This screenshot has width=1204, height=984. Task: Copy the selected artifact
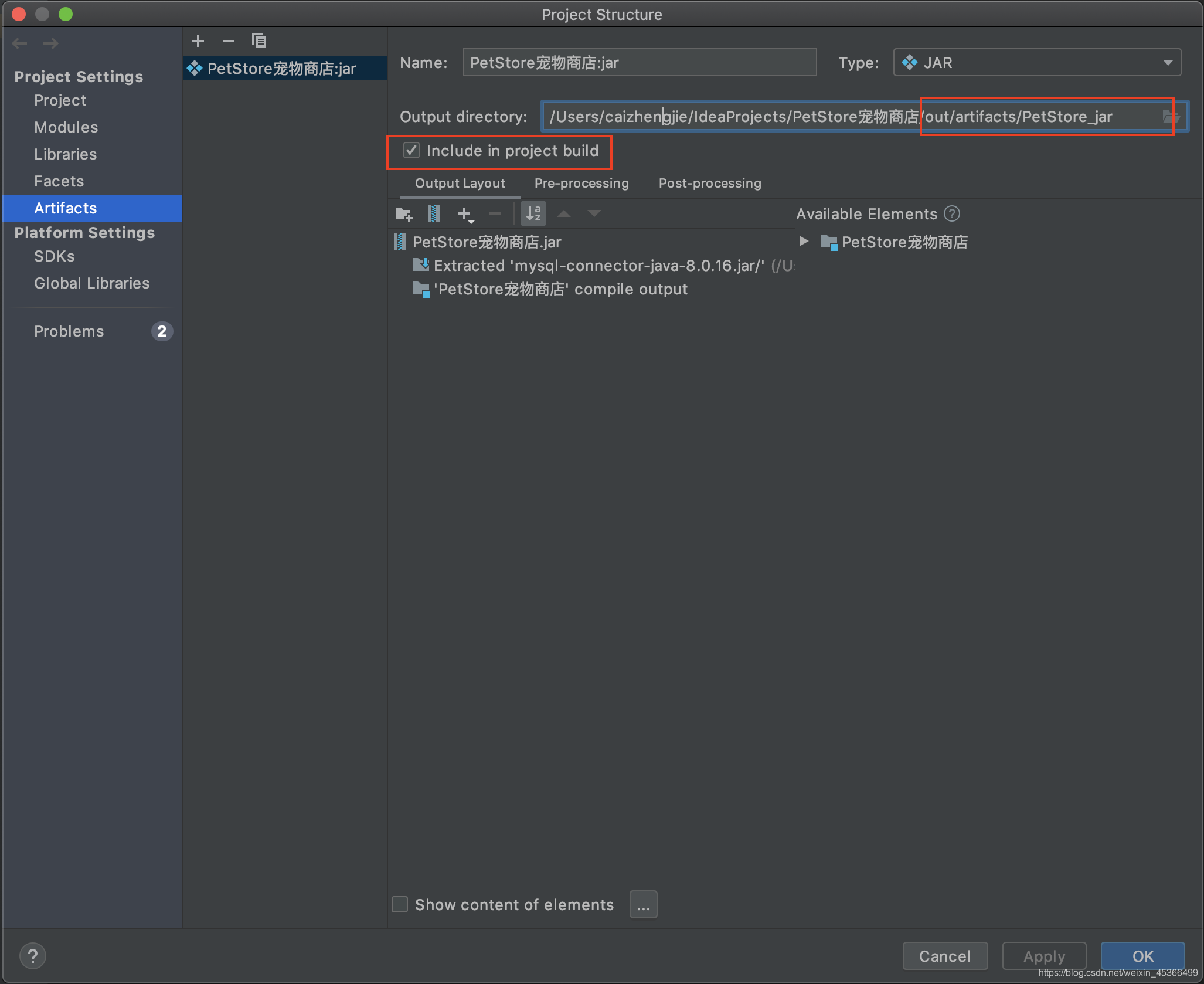259,40
